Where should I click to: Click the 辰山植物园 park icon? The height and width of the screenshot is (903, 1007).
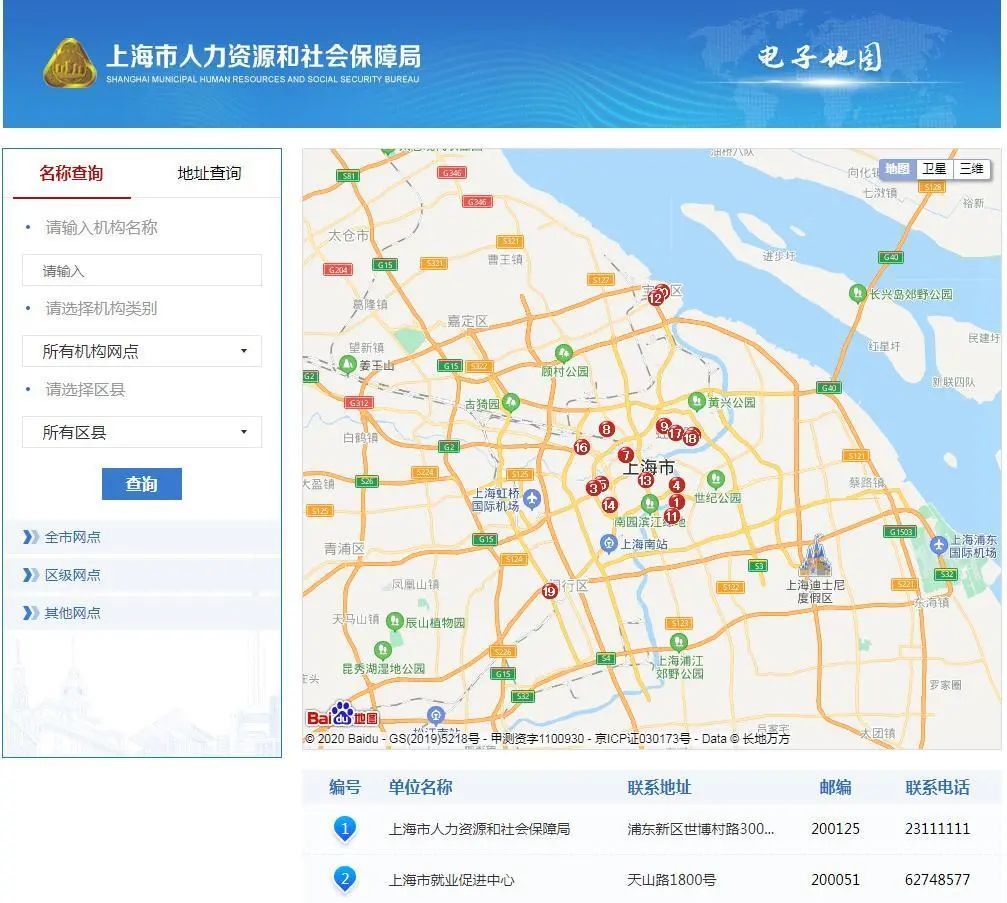[394, 622]
